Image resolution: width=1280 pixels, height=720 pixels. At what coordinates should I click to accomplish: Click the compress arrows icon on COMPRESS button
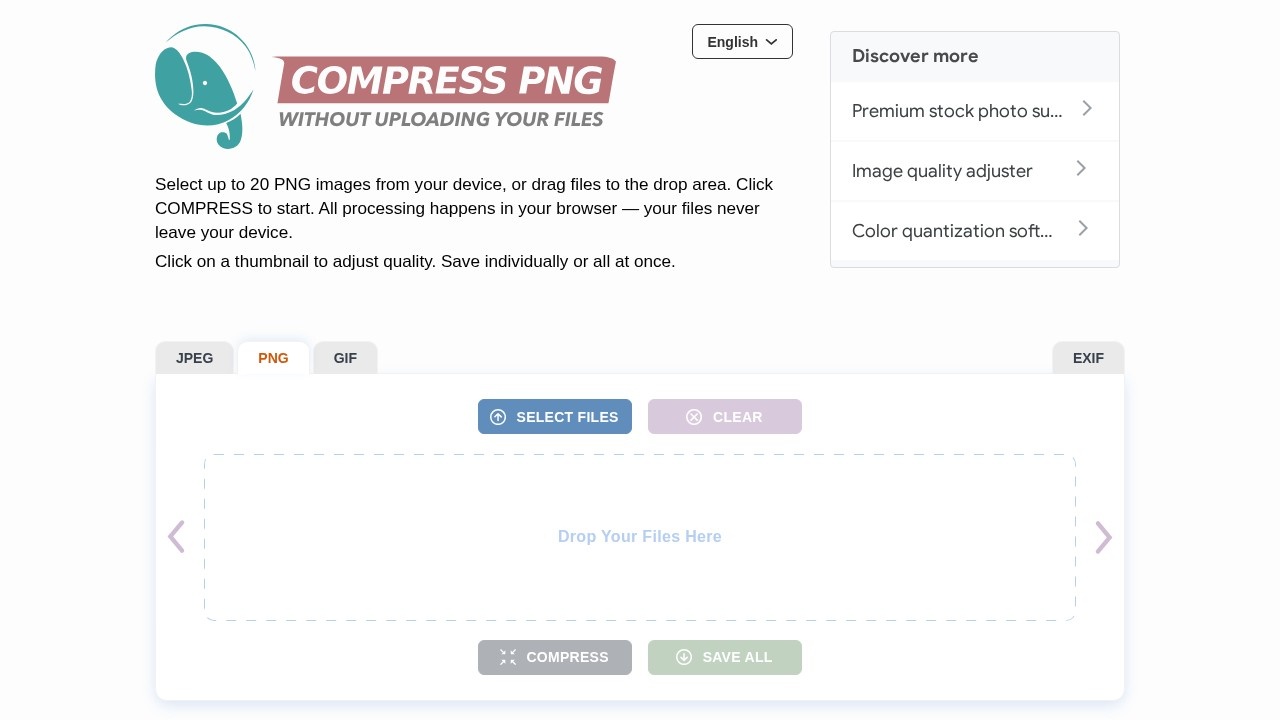pos(508,657)
